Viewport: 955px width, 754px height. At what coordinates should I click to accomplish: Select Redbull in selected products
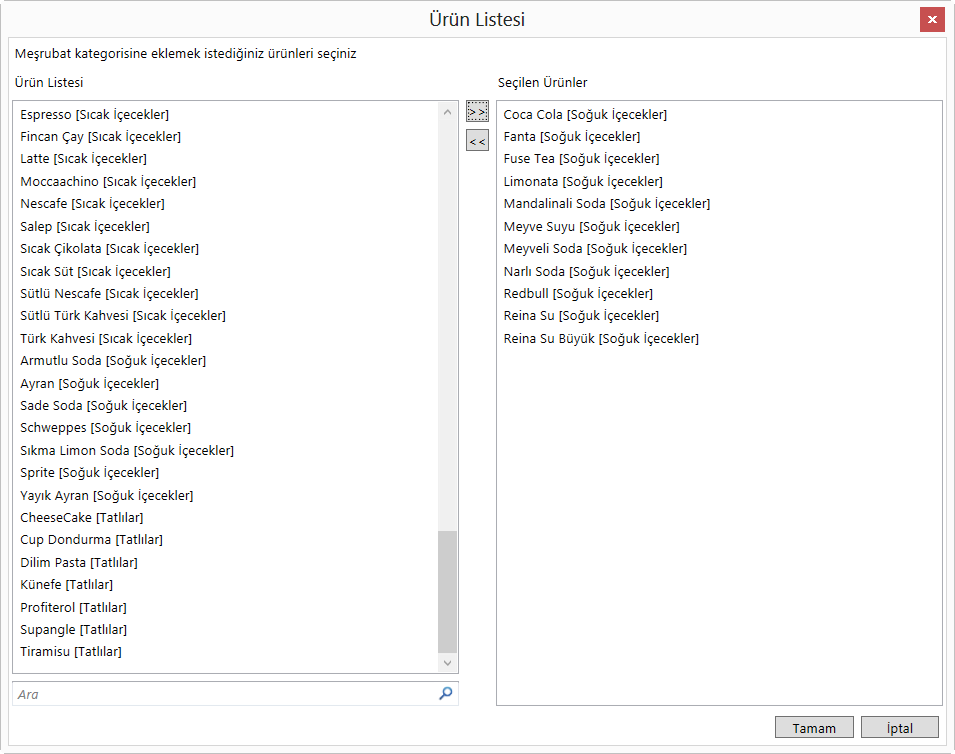(578, 294)
